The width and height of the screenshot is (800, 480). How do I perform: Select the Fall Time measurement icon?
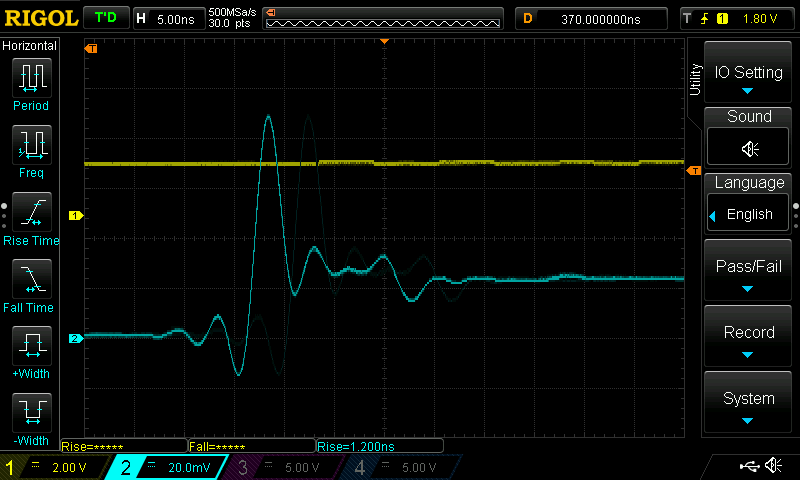click(32, 279)
